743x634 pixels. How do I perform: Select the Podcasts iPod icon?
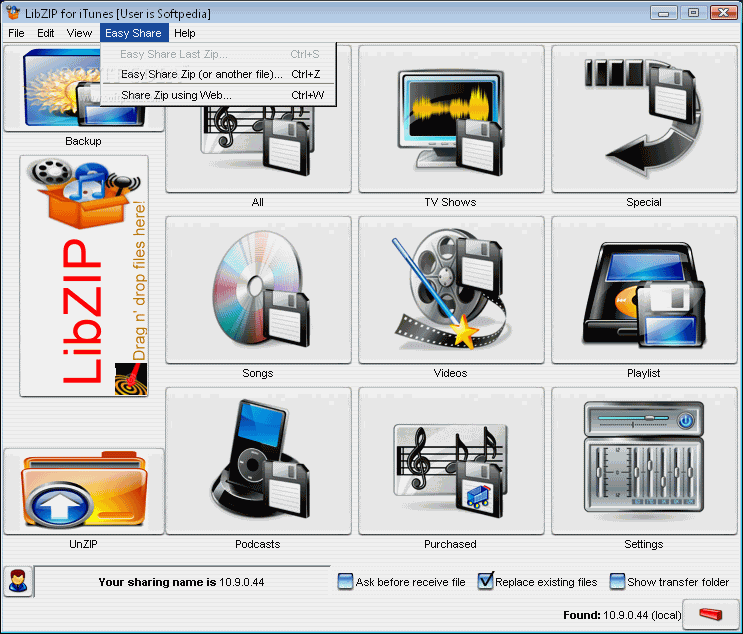pyautogui.click(x=258, y=461)
